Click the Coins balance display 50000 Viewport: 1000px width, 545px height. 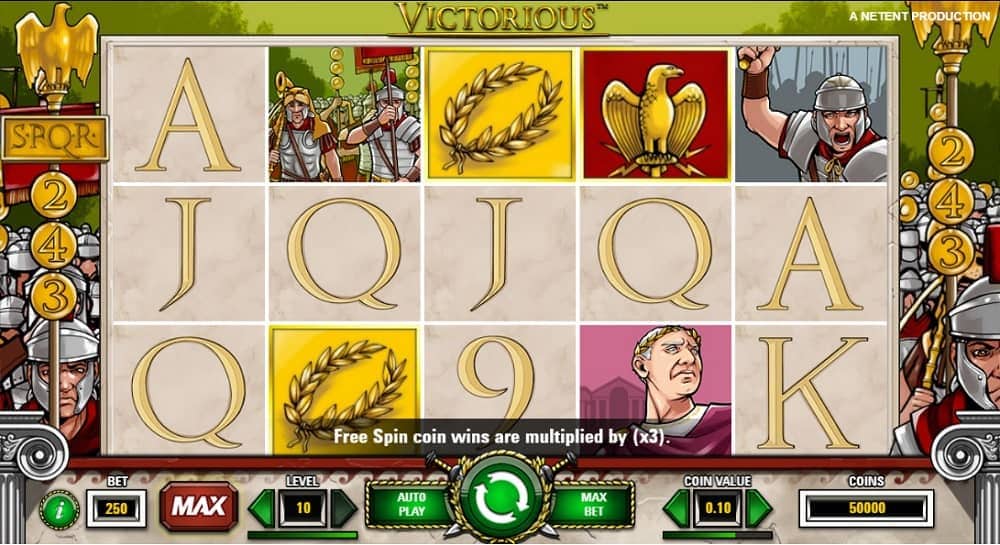[866, 508]
